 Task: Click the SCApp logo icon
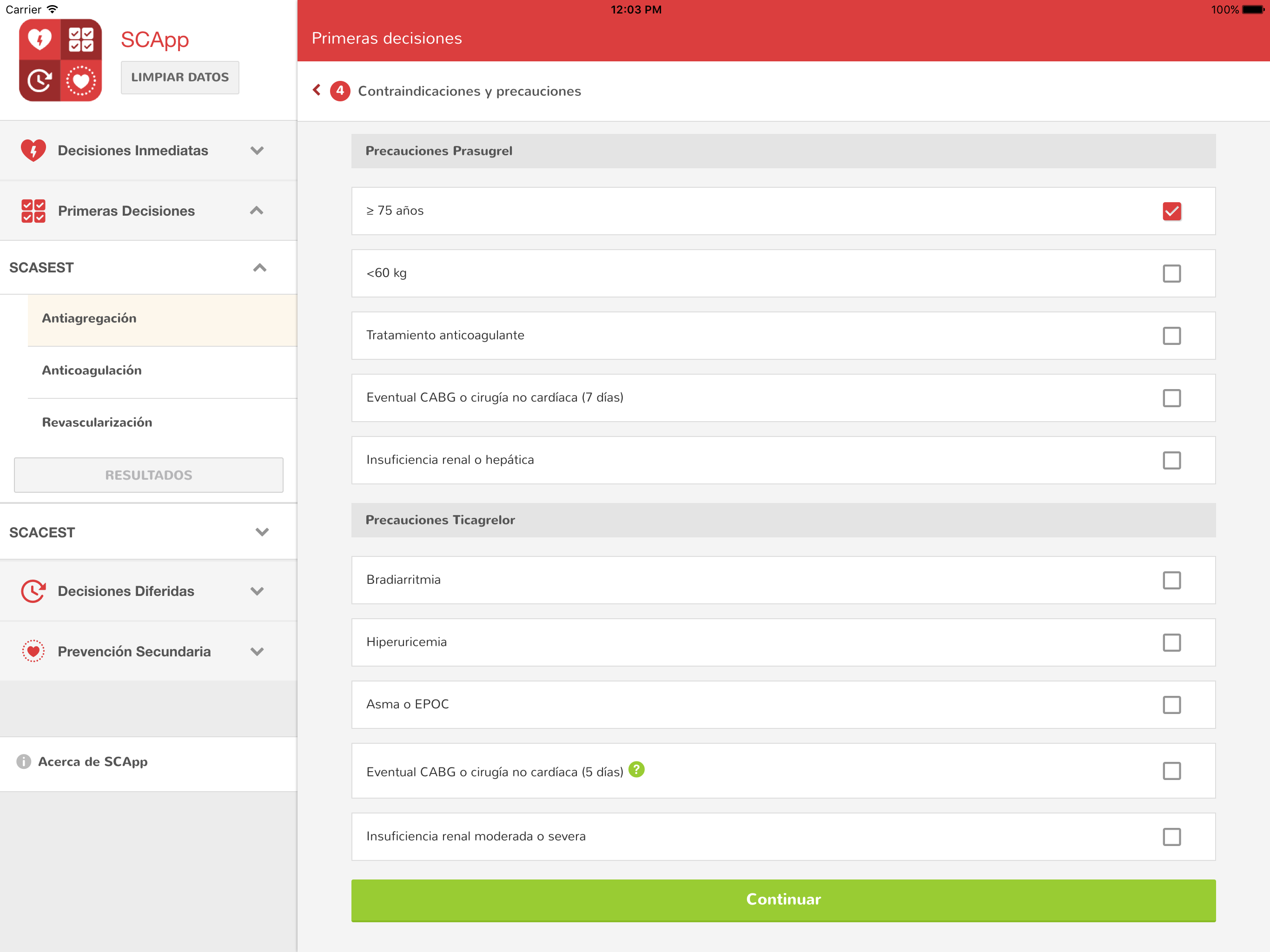point(60,60)
